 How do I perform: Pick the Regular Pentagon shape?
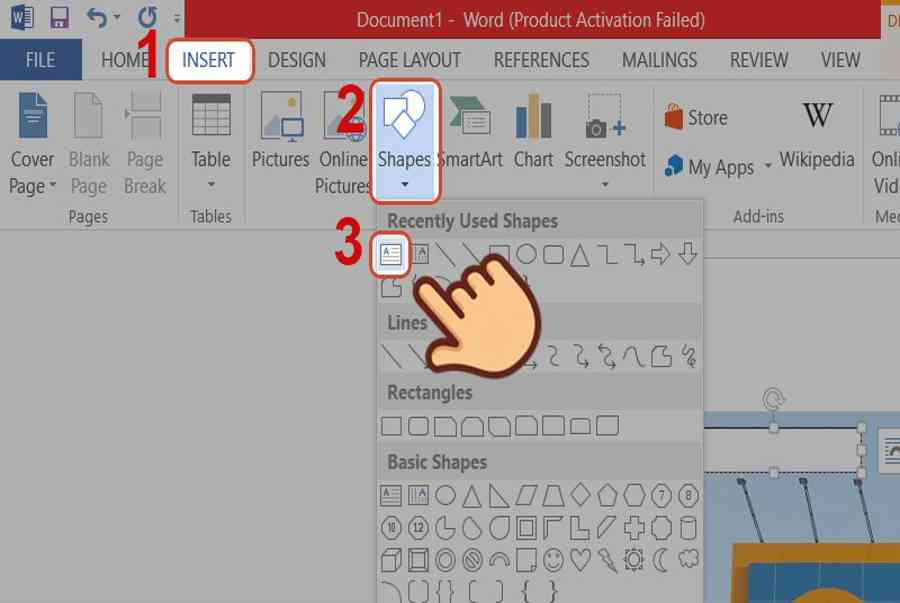click(607, 495)
